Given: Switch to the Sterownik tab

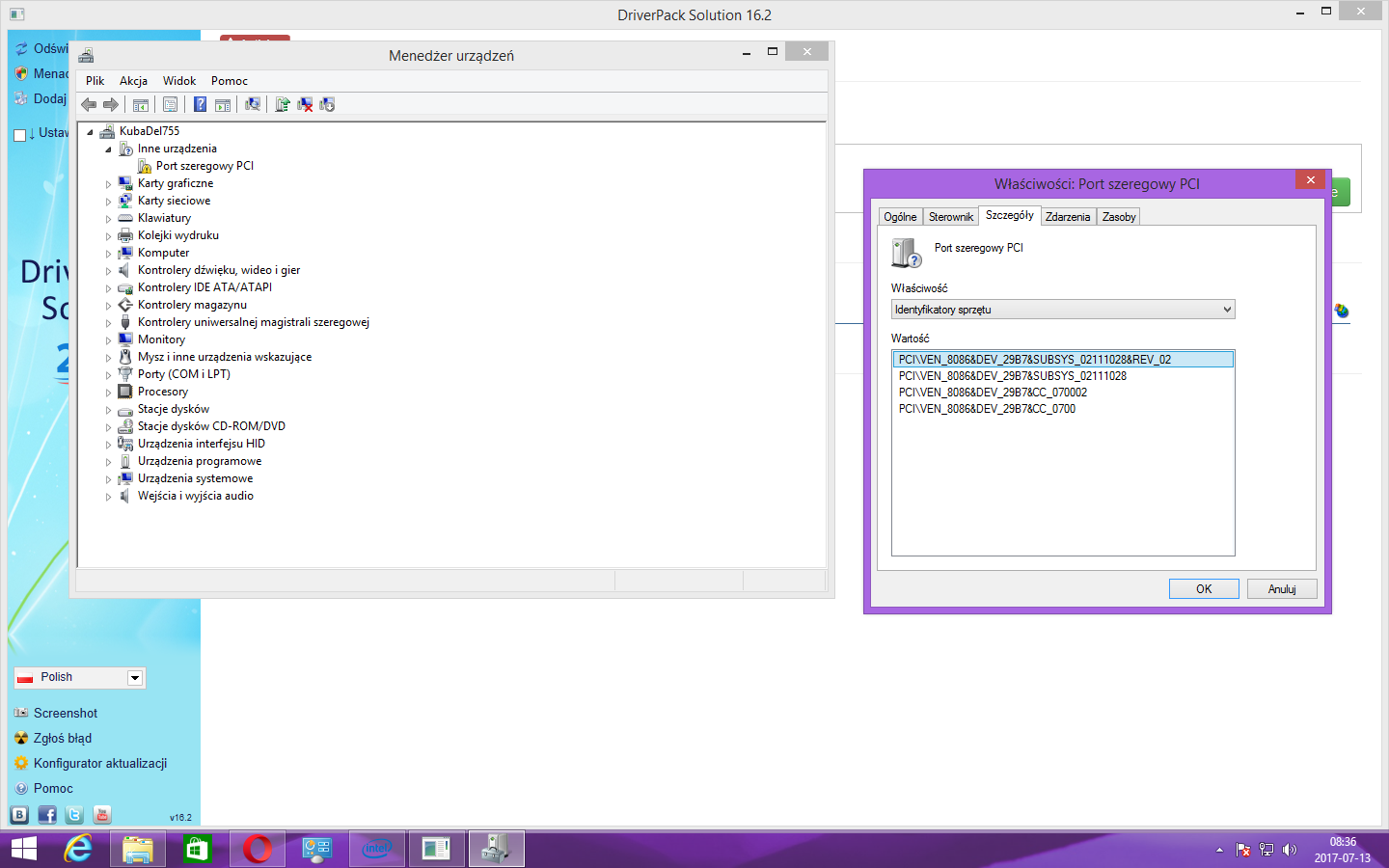Looking at the screenshot, I should pos(951,217).
